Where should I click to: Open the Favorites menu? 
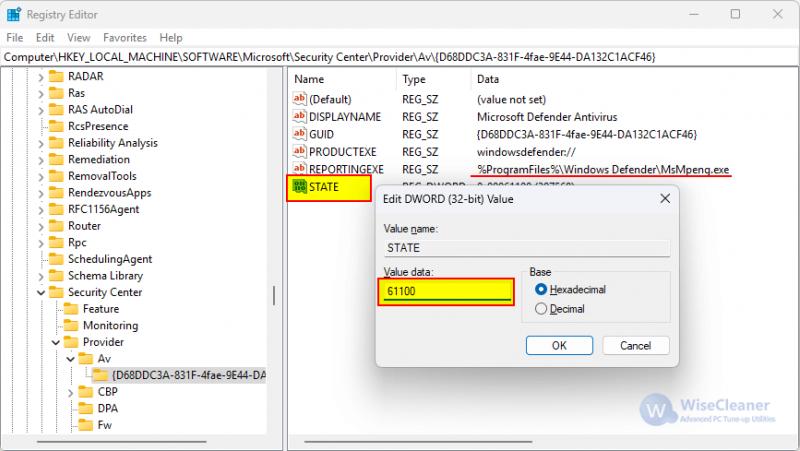(124, 38)
